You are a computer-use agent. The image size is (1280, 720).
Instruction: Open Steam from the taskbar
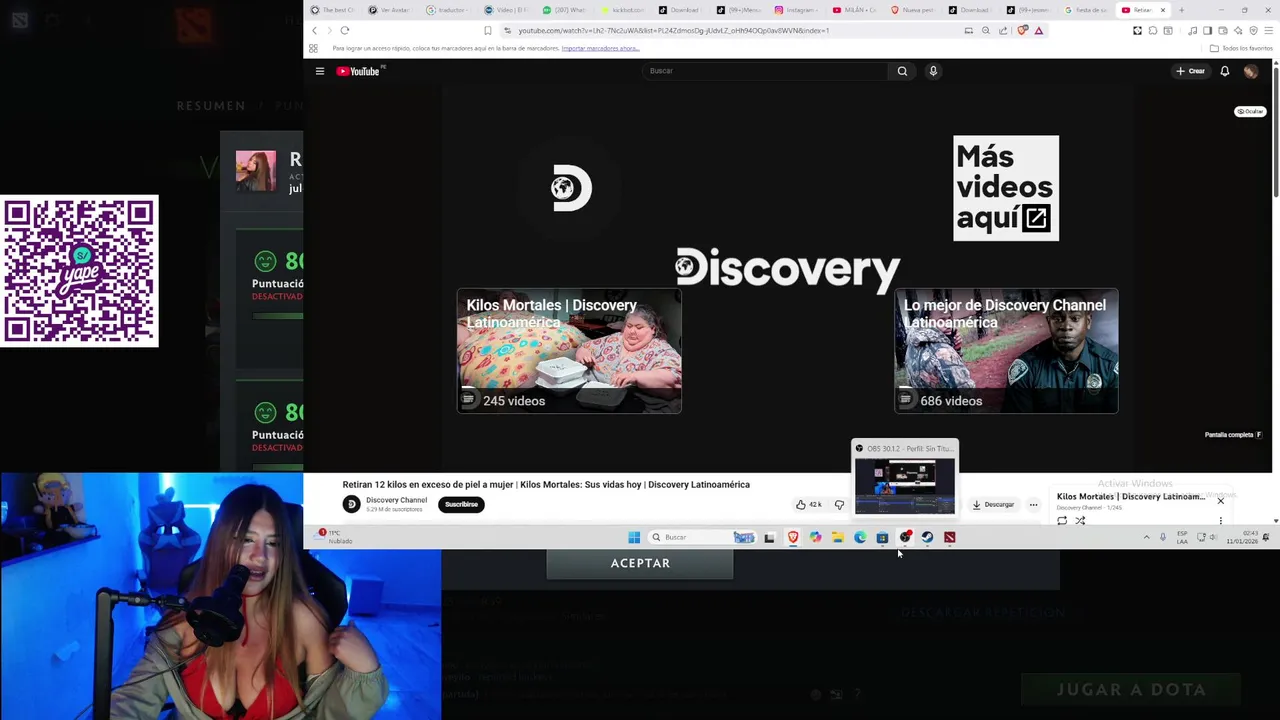927,537
